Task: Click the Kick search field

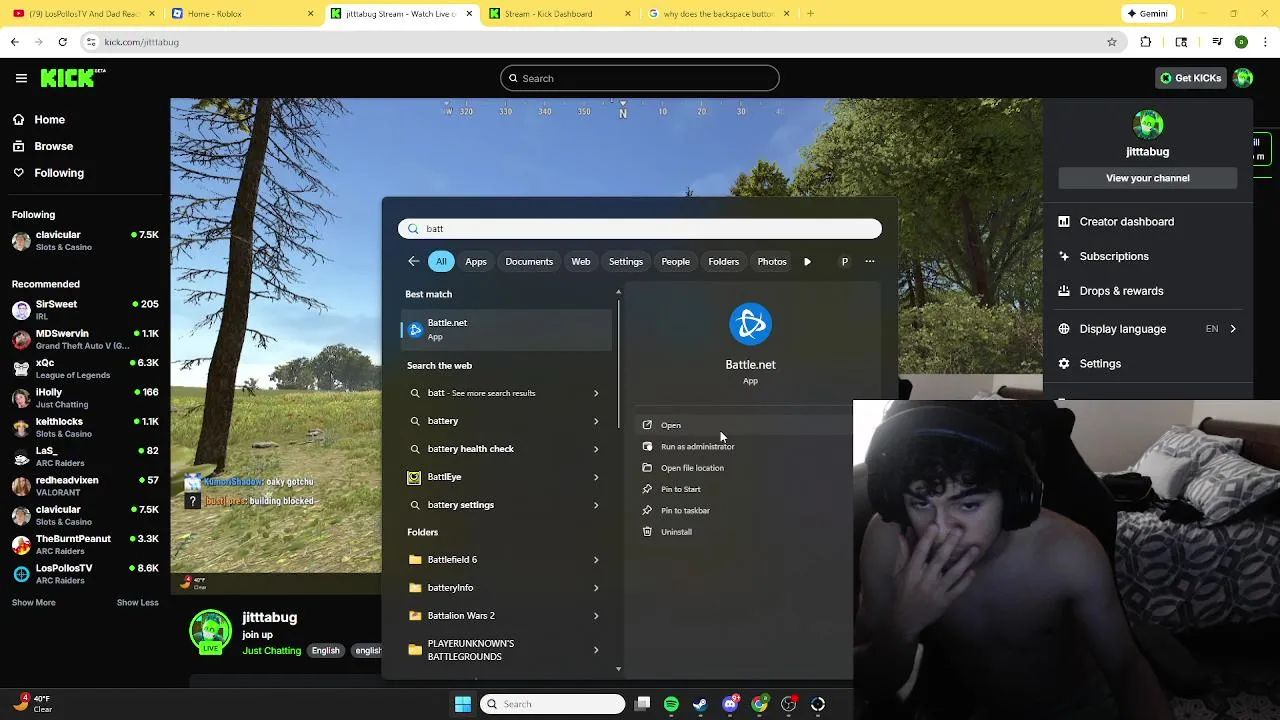Action: click(640, 78)
